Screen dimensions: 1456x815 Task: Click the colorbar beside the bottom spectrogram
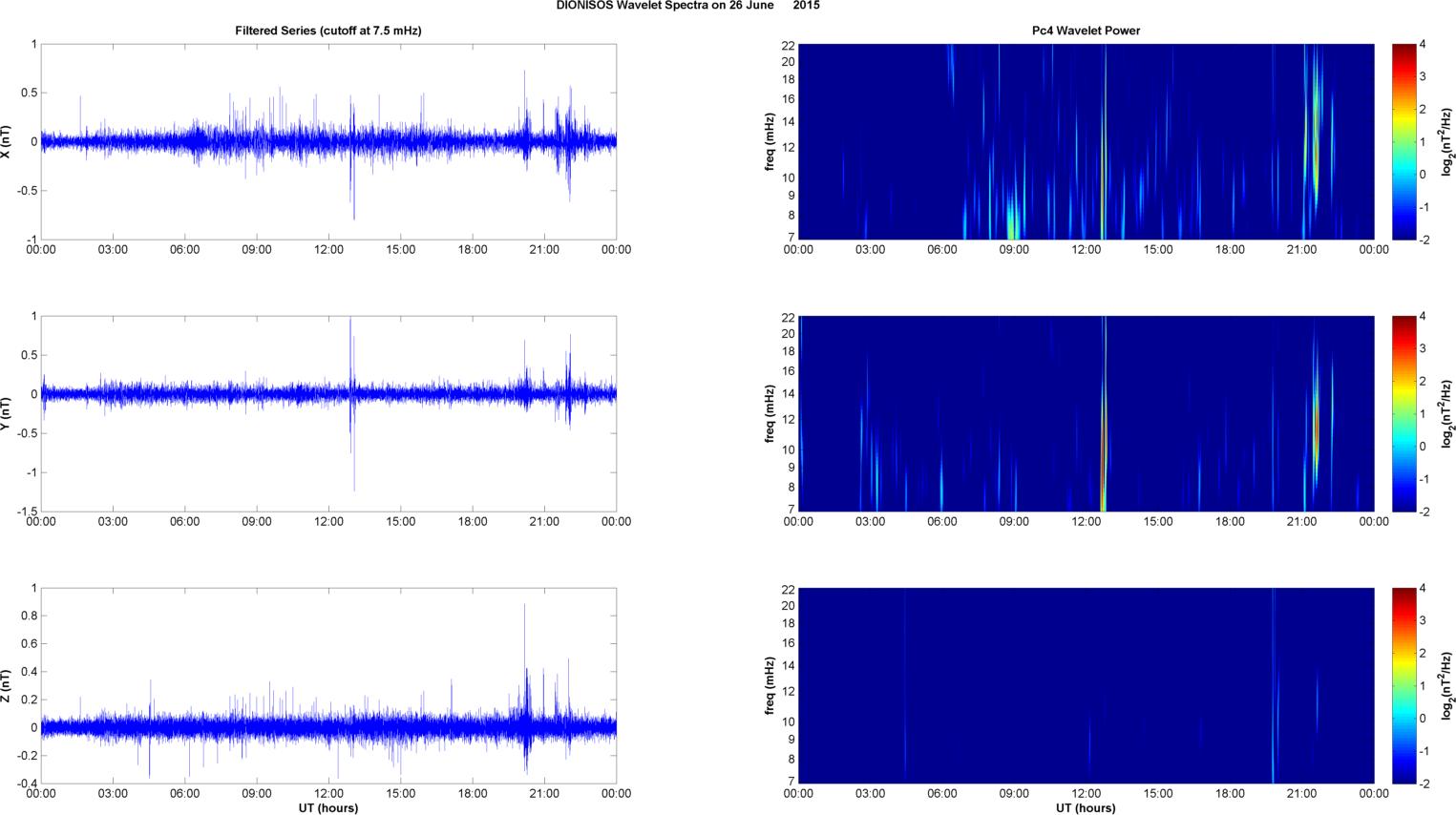1403,685
